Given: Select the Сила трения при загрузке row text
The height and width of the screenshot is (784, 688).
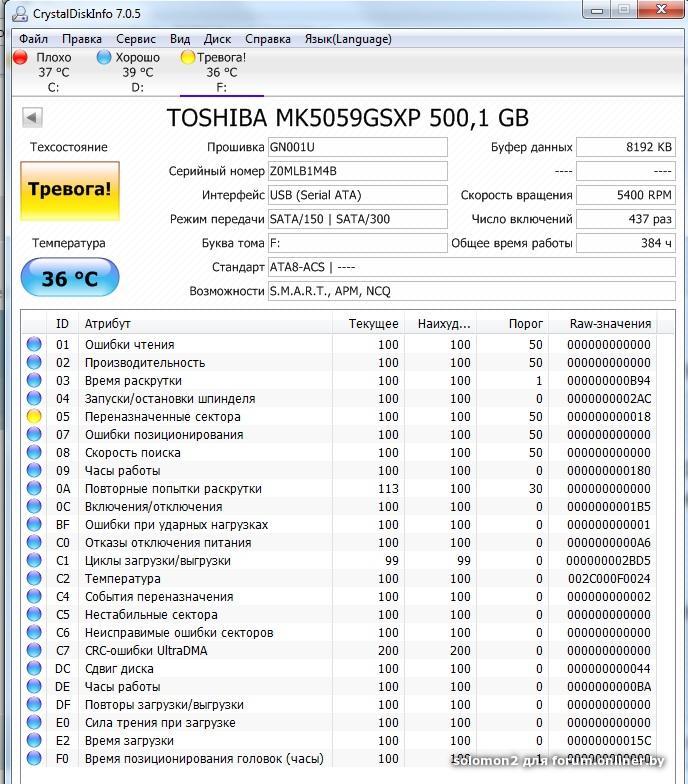Looking at the screenshot, I should click(x=160, y=722).
